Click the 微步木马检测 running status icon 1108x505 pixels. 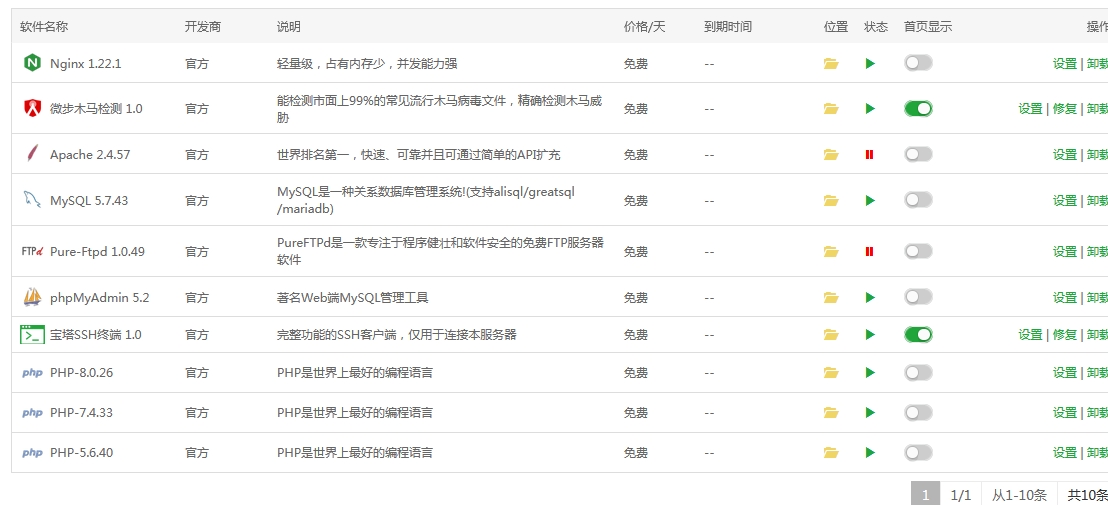coord(870,109)
